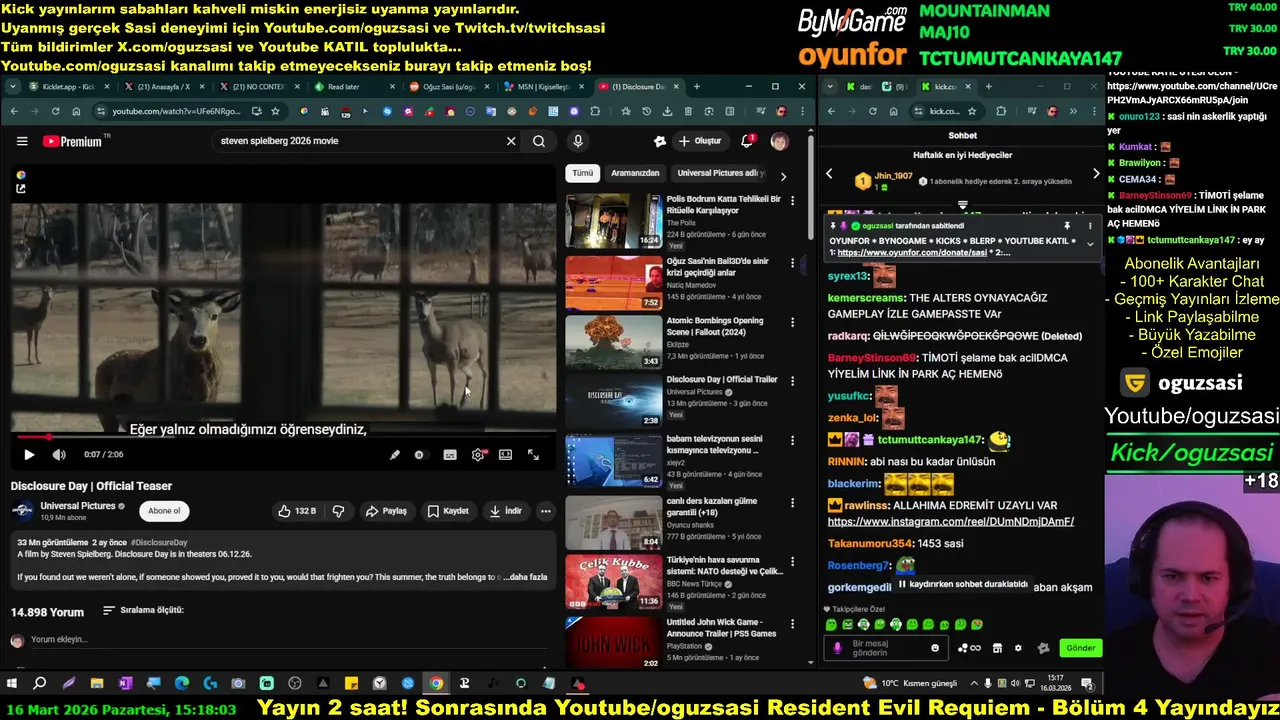Select the Tümü filter chip
Image resolution: width=1280 pixels, height=720 pixels.
click(583, 173)
